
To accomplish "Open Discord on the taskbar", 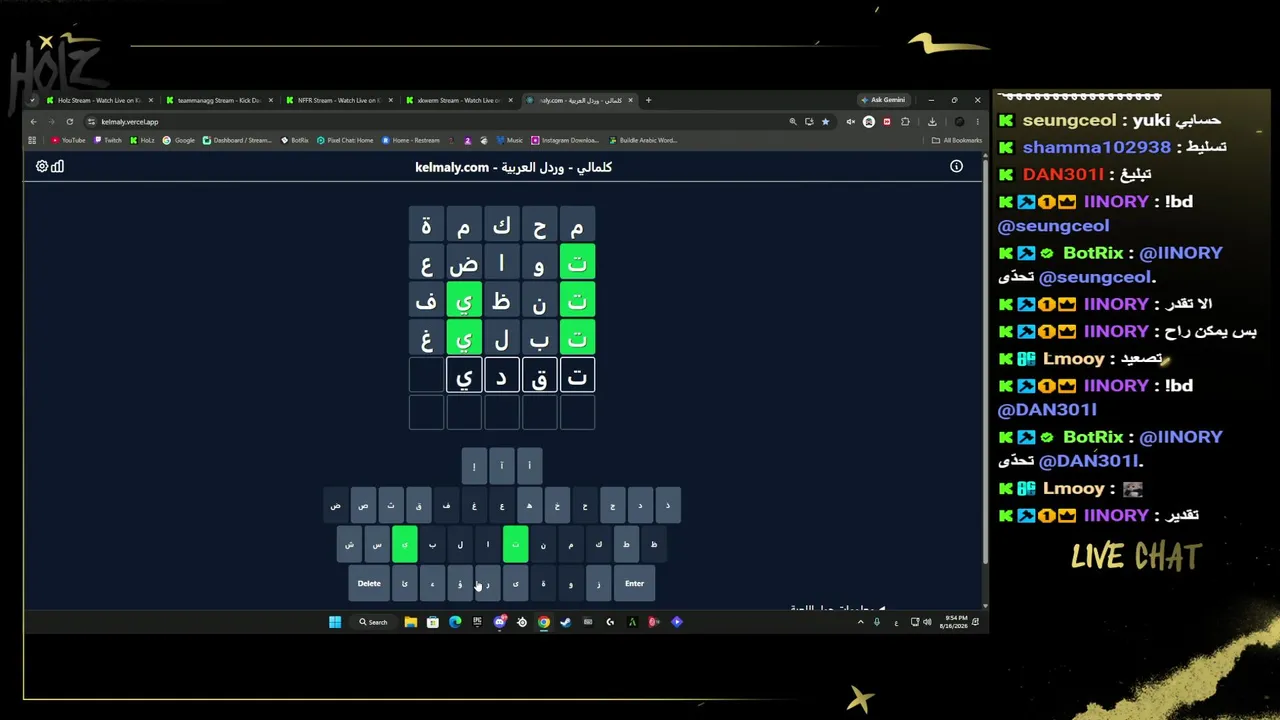I will (499, 622).
